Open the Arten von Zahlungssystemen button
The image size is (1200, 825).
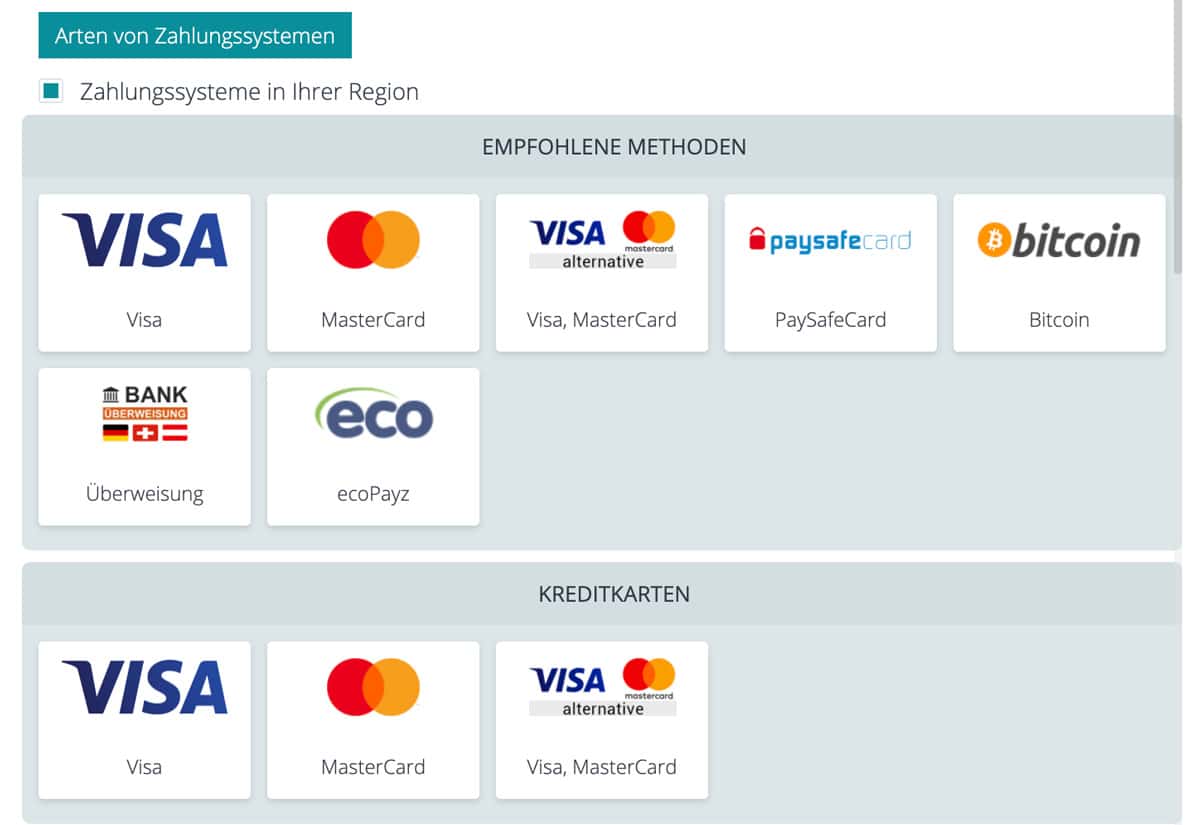[x=195, y=36]
